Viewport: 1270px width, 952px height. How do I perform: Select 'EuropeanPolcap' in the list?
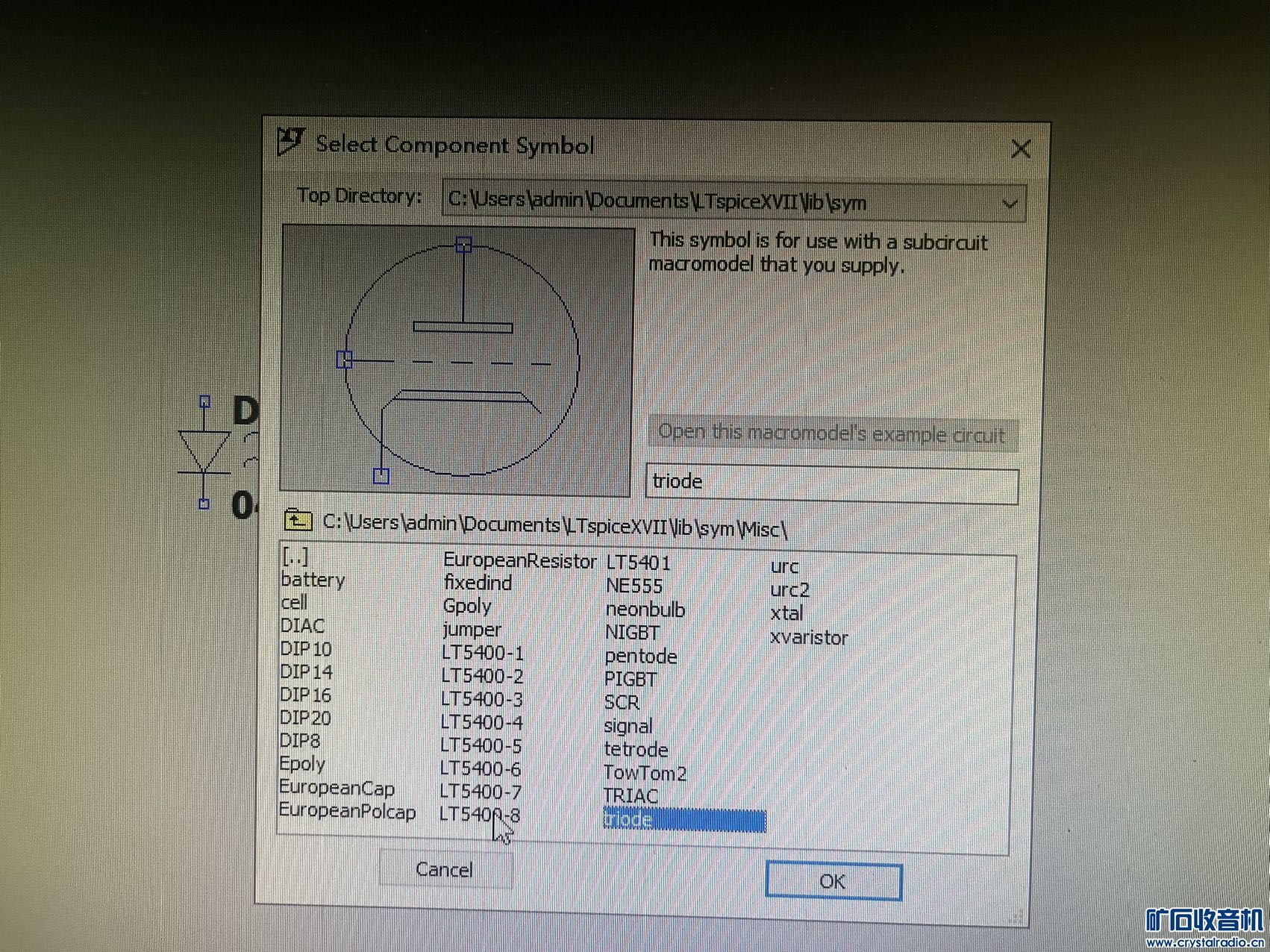pyautogui.click(x=347, y=811)
